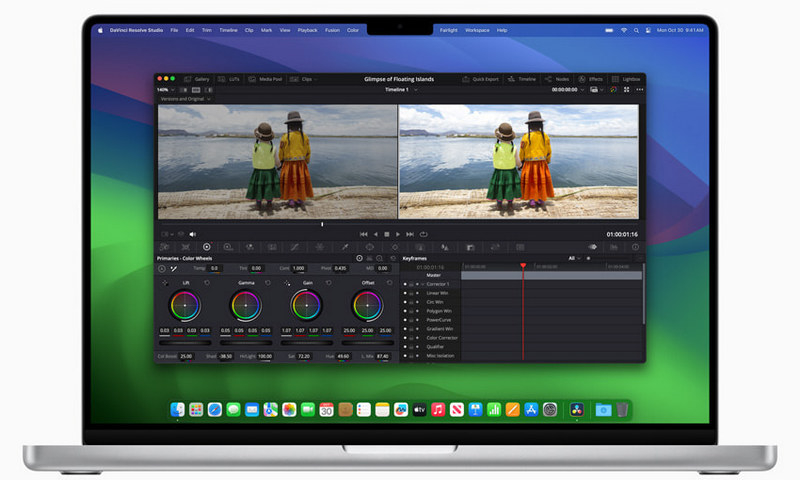Screen dimensions: 800x480
Task: Click the center of the Gain color wheel
Action: coord(306,305)
